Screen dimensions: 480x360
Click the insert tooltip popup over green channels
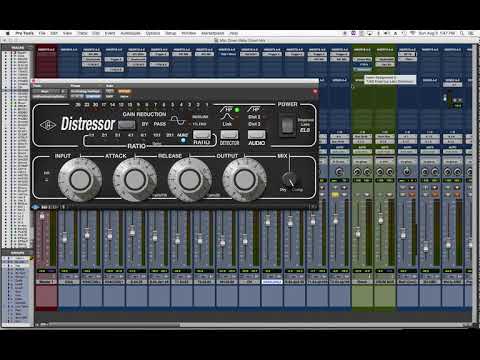point(390,79)
